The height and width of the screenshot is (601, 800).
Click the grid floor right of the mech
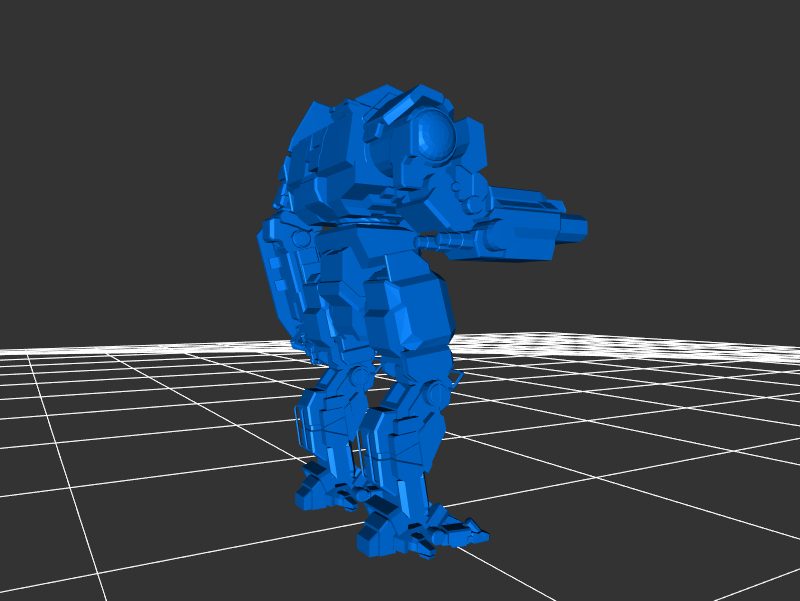click(x=620, y=420)
